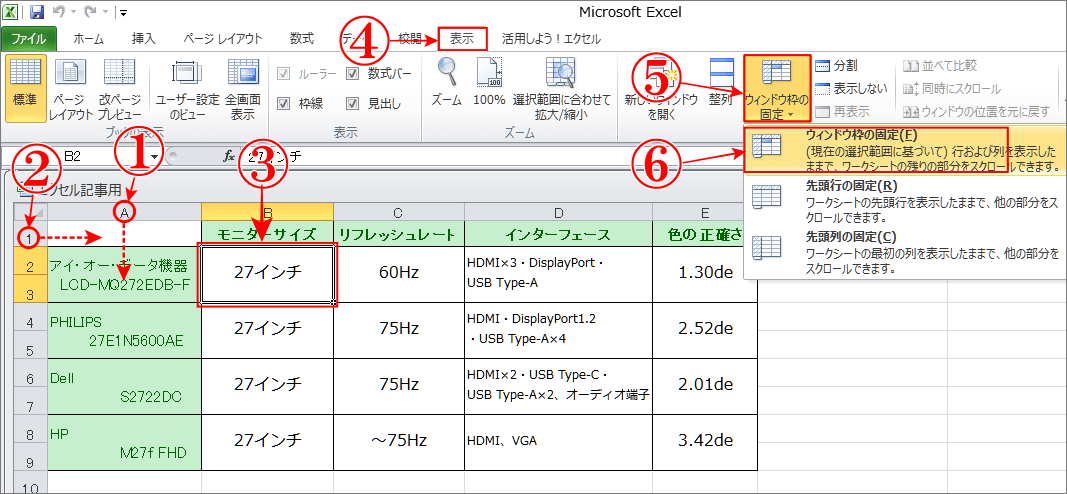Viewport: 1067px width, 494px height.
Task: Click the HDMI、VGA interface cell
Action: click(x=558, y=442)
